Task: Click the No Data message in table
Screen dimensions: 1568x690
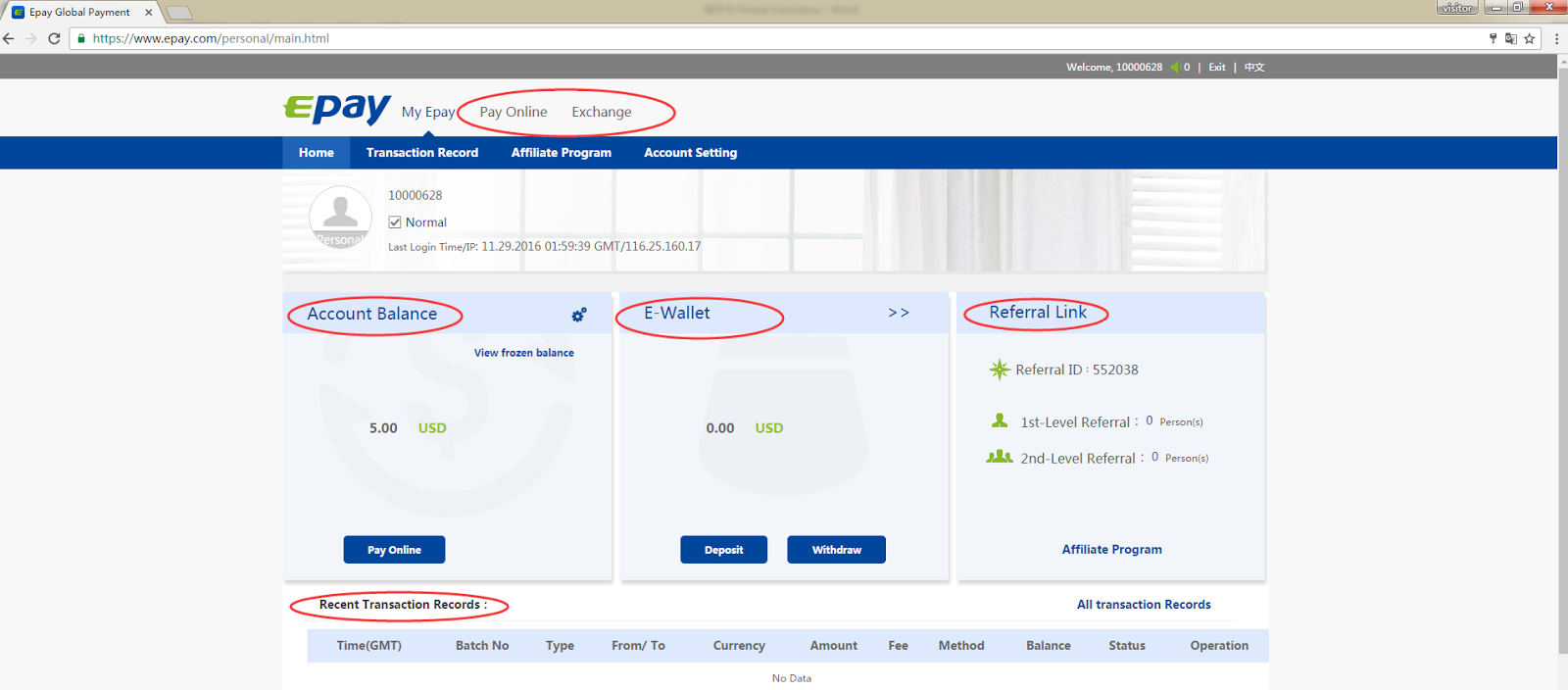Action: pos(792,678)
